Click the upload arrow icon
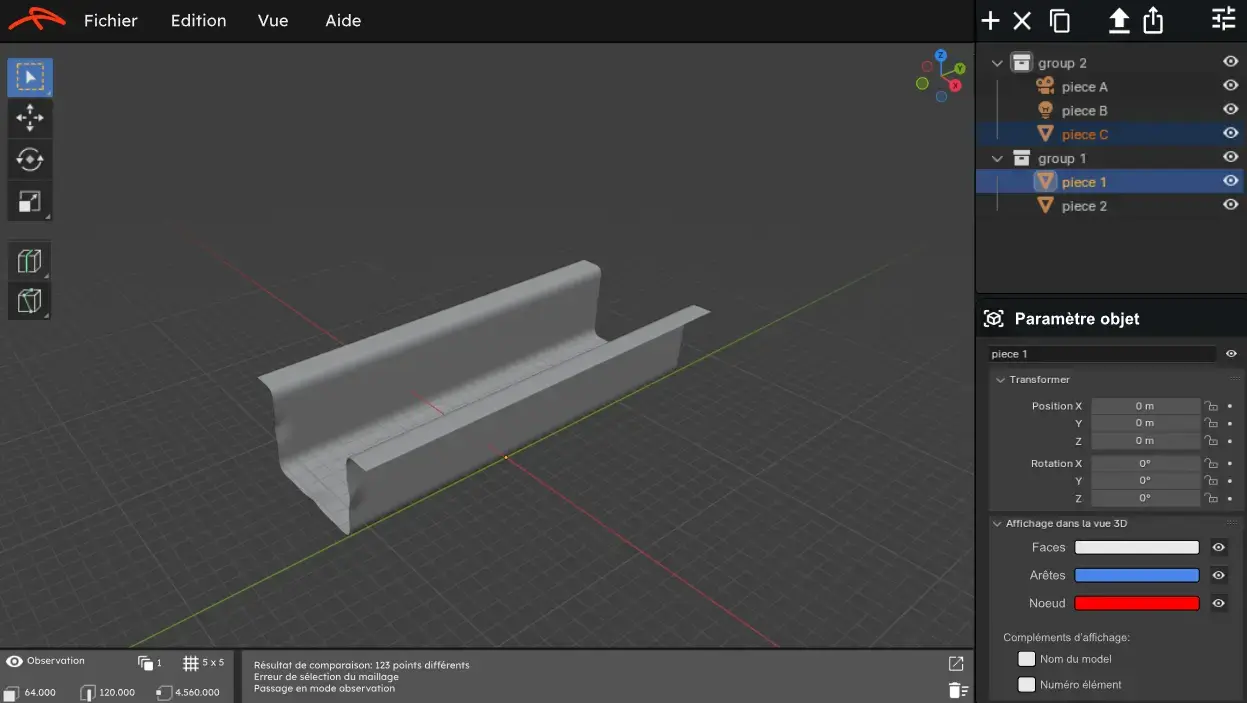 [x=1119, y=21]
